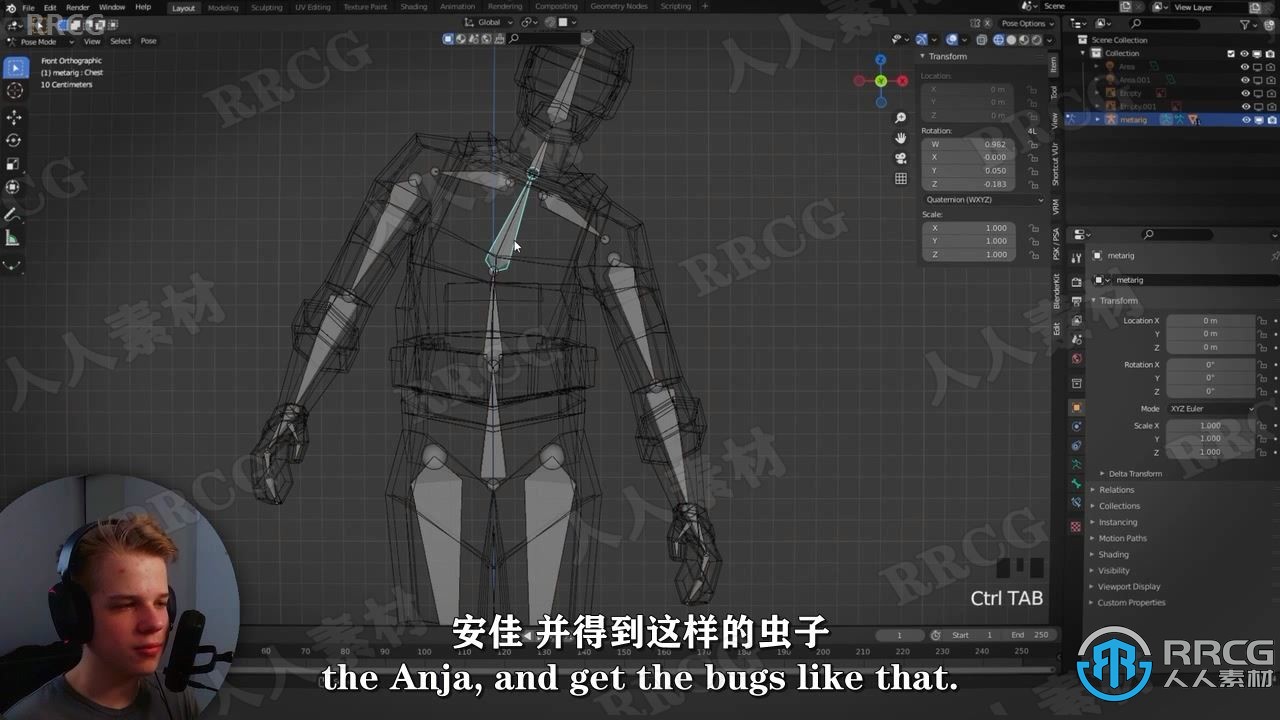Image resolution: width=1280 pixels, height=720 pixels.
Task: Click the End frame field 250
Action: point(1030,635)
